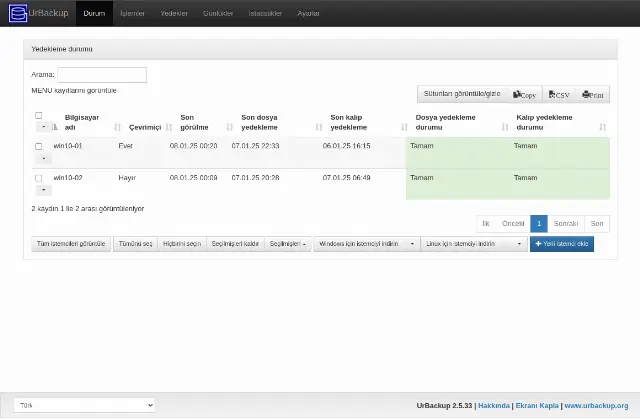640x420 pixels.
Task: Open Seçilmişleri dropdown menu
Action: click(288, 244)
